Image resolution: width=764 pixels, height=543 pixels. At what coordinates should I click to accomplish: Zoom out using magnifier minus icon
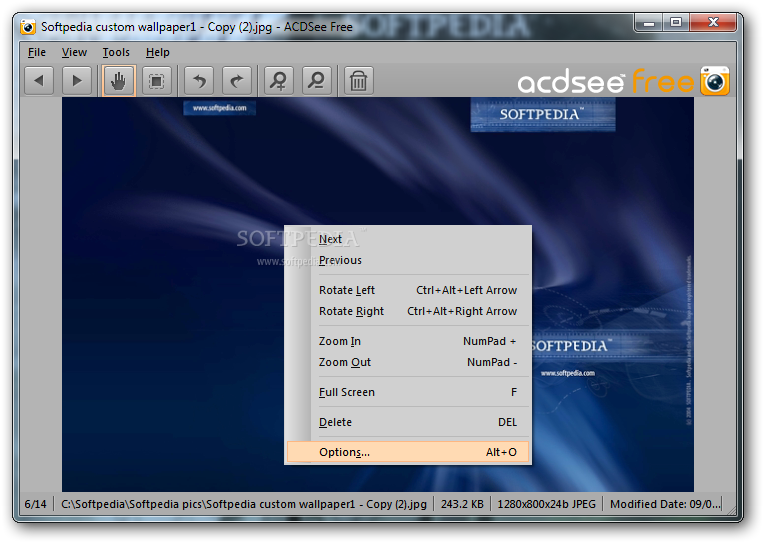pos(317,80)
